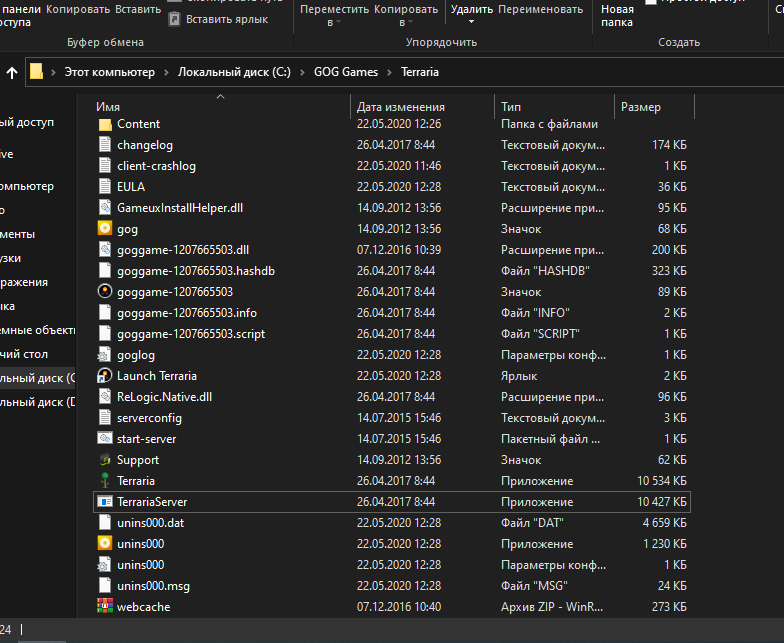Click the Переименовать ribbon button
This screenshot has width=784, height=643.
[540, 10]
